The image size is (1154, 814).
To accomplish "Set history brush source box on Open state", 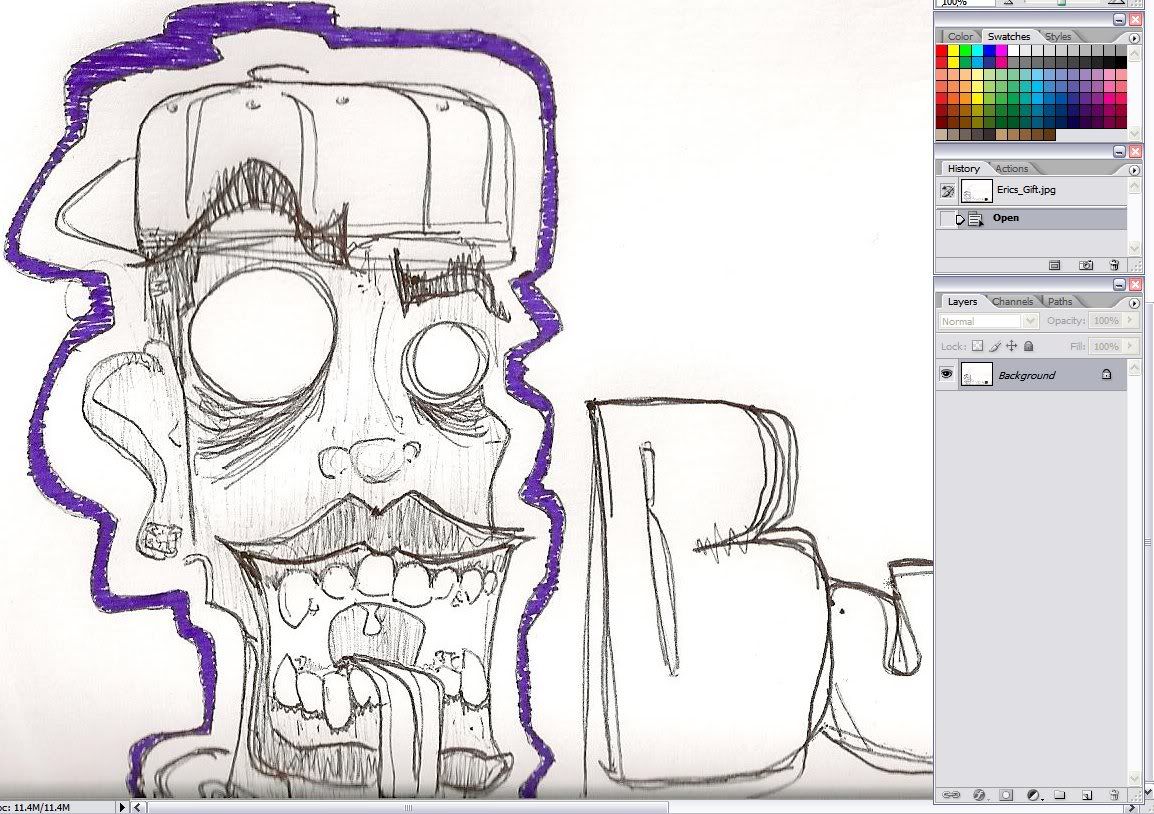I will [947, 219].
